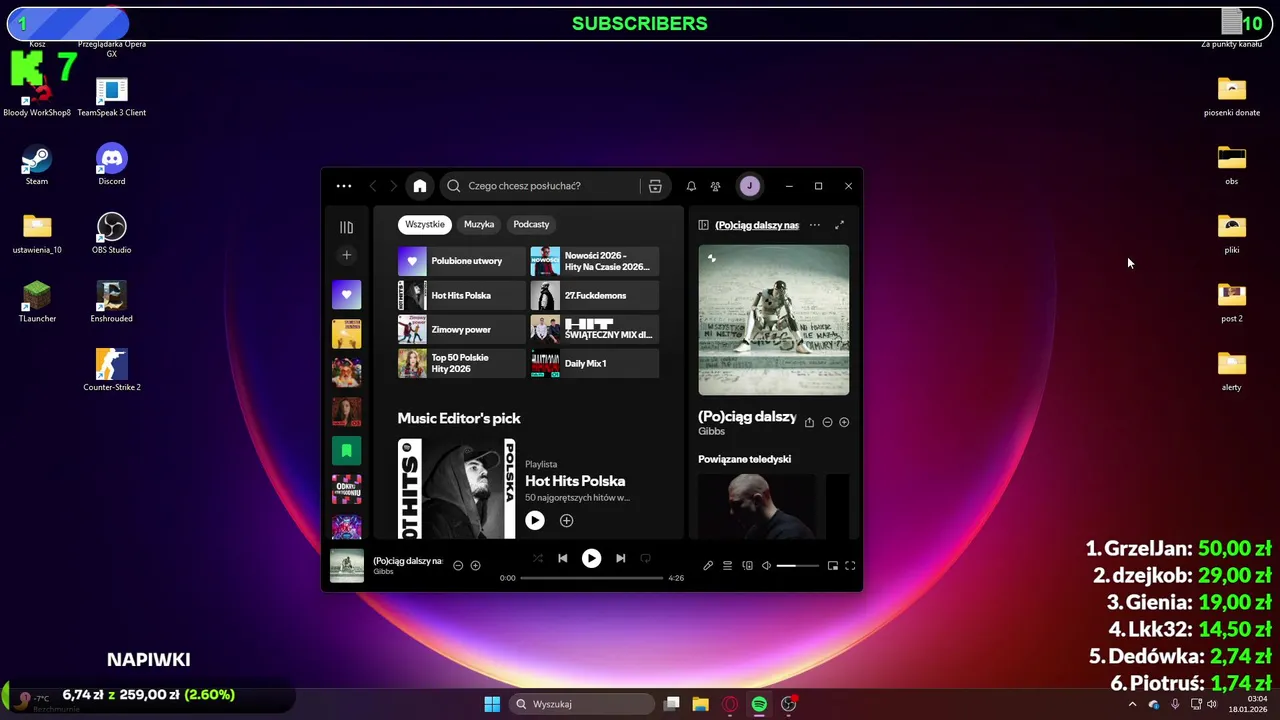Select the 'Muzyka' filter chip
The width and height of the screenshot is (1280, 720).
pyautogui.click(x=479, y=224)
